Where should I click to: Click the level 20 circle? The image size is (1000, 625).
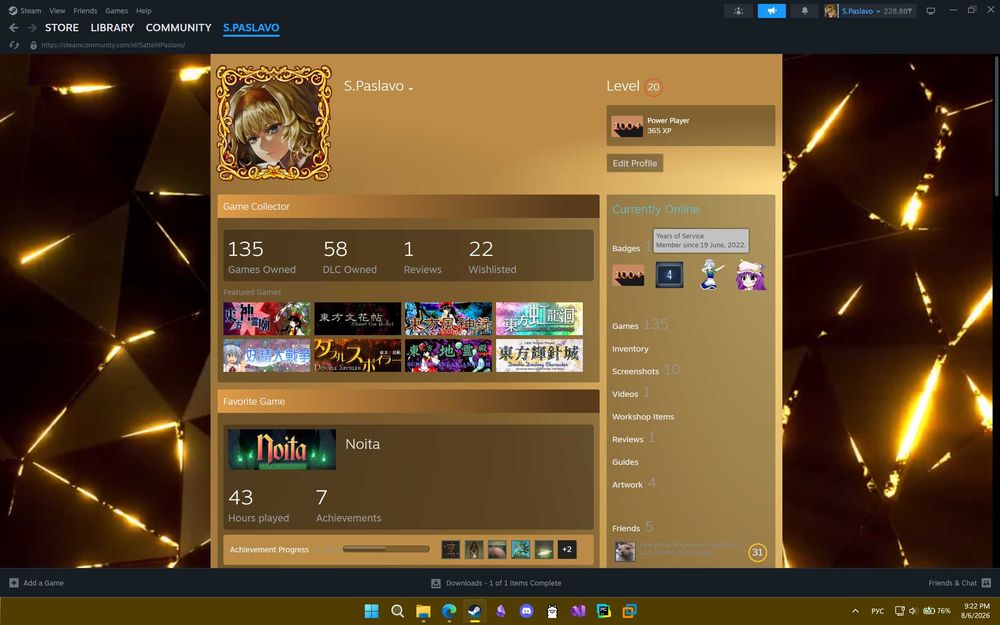[x=653, y=87]
